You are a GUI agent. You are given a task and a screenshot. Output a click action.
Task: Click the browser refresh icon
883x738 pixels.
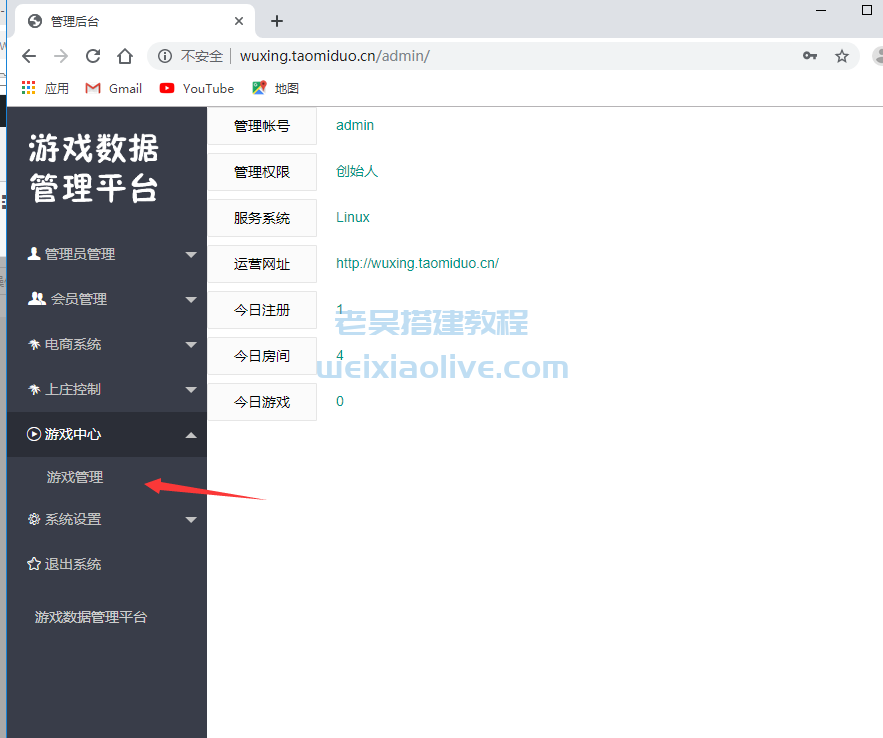point(92,56)
